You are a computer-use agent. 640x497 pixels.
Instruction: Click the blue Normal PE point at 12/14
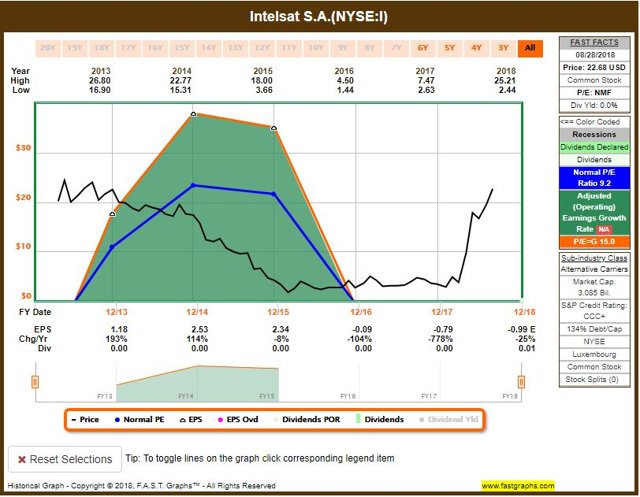tap(193, 185)
